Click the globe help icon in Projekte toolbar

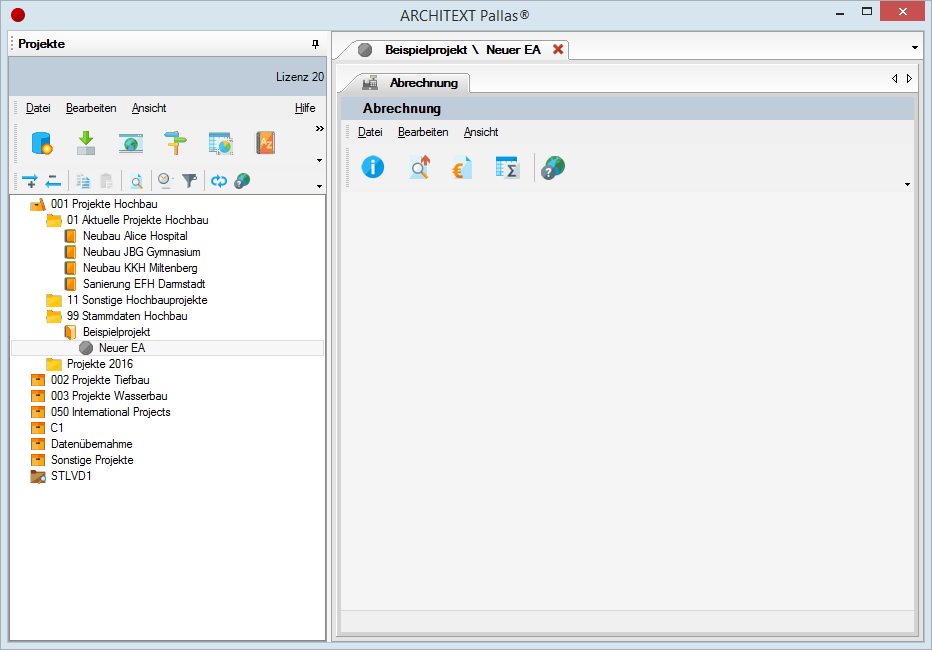tap(242, 181)
